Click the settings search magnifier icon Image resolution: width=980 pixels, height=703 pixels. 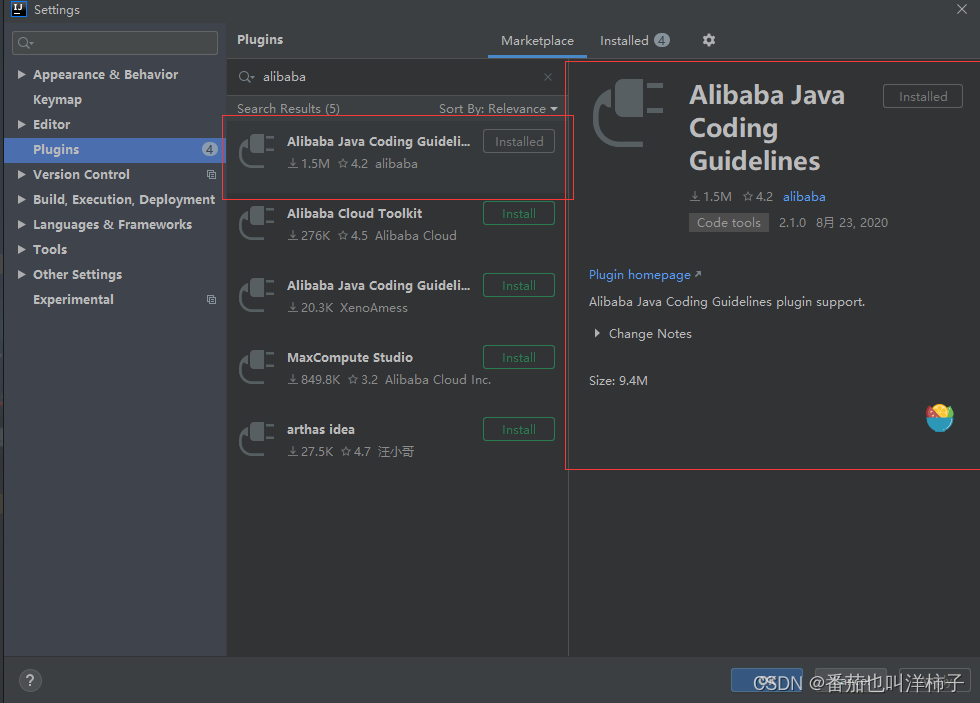[x=25, y=43]
